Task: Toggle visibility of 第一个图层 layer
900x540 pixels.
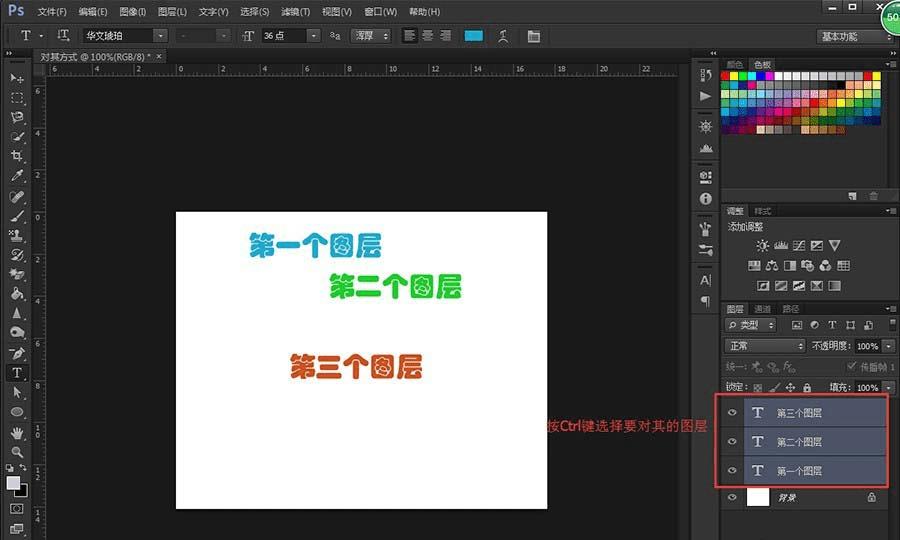Action: tap(732, 470)
